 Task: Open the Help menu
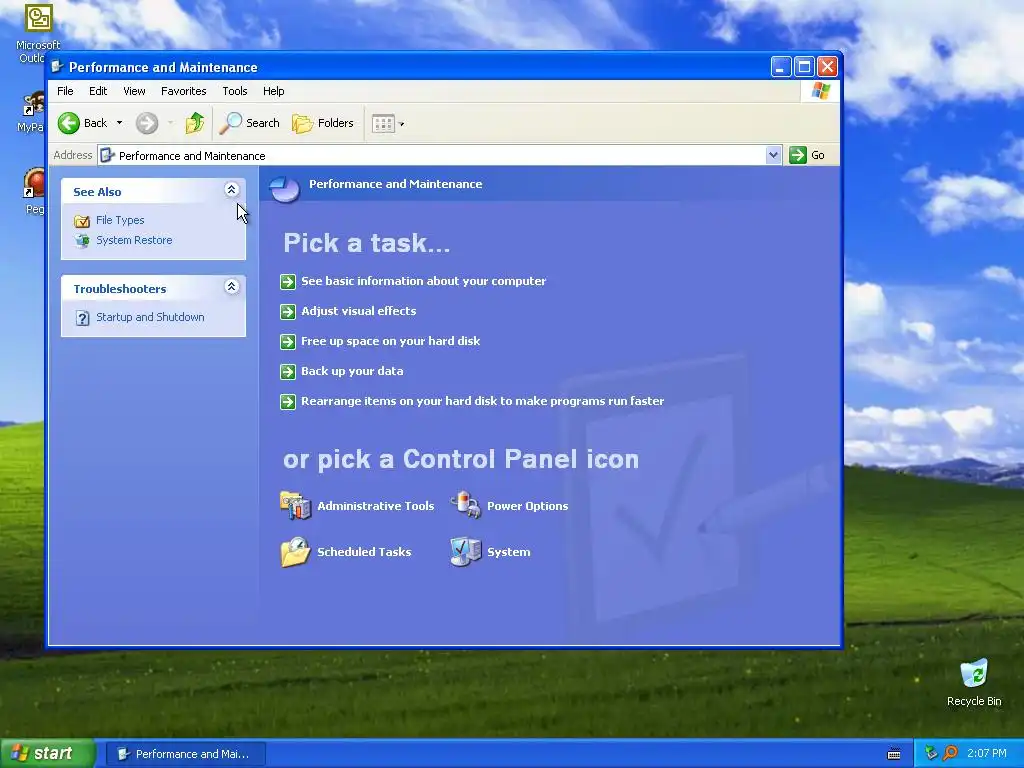274,91
